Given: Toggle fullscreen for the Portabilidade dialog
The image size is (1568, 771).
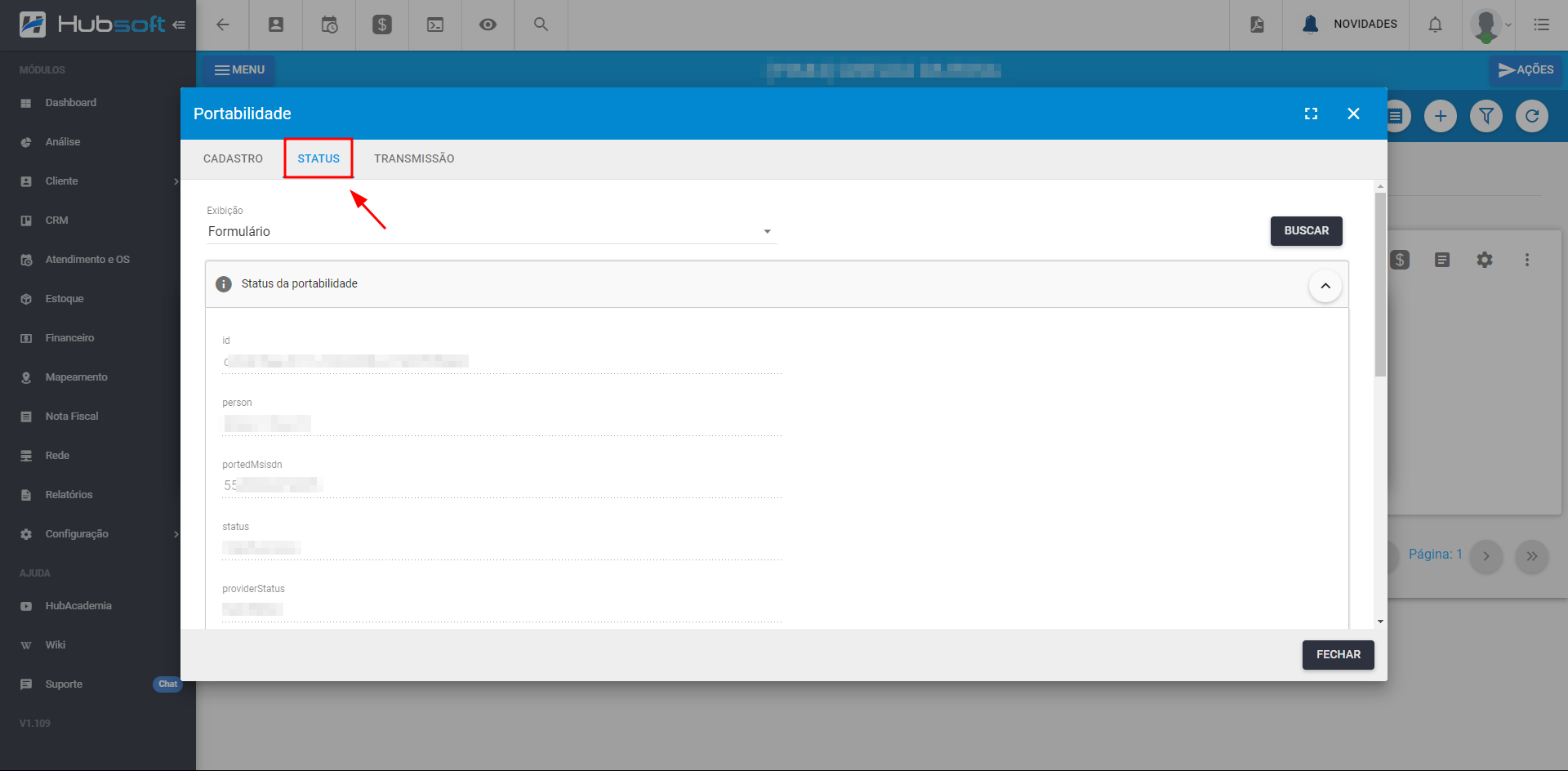Looking at the screenshot, I should [1311, 114].
